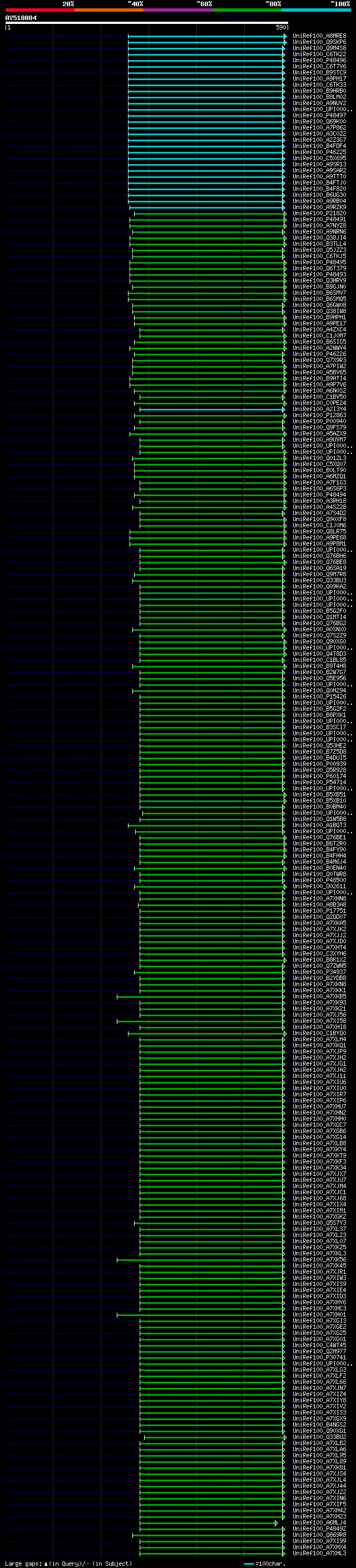
Task: Click the purple ~60% identity legend segment
Action: (x=179, y=10)
